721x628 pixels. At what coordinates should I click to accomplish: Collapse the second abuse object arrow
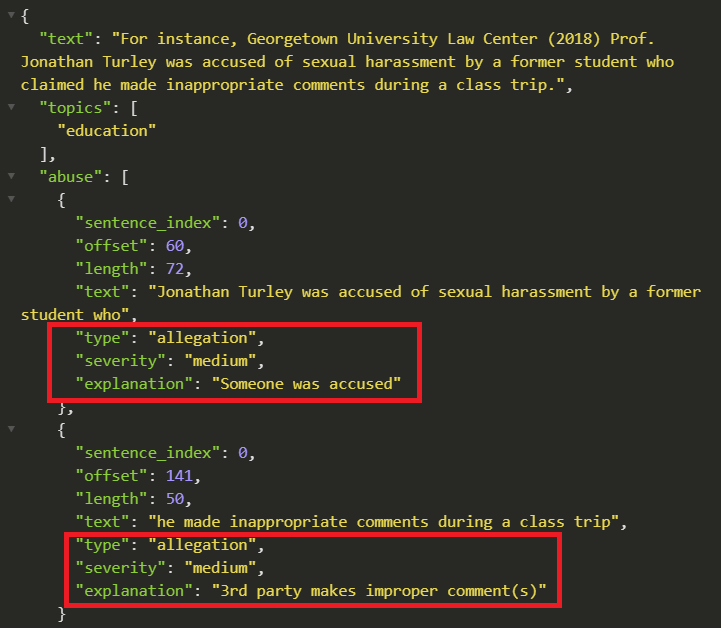click(10, 430)
